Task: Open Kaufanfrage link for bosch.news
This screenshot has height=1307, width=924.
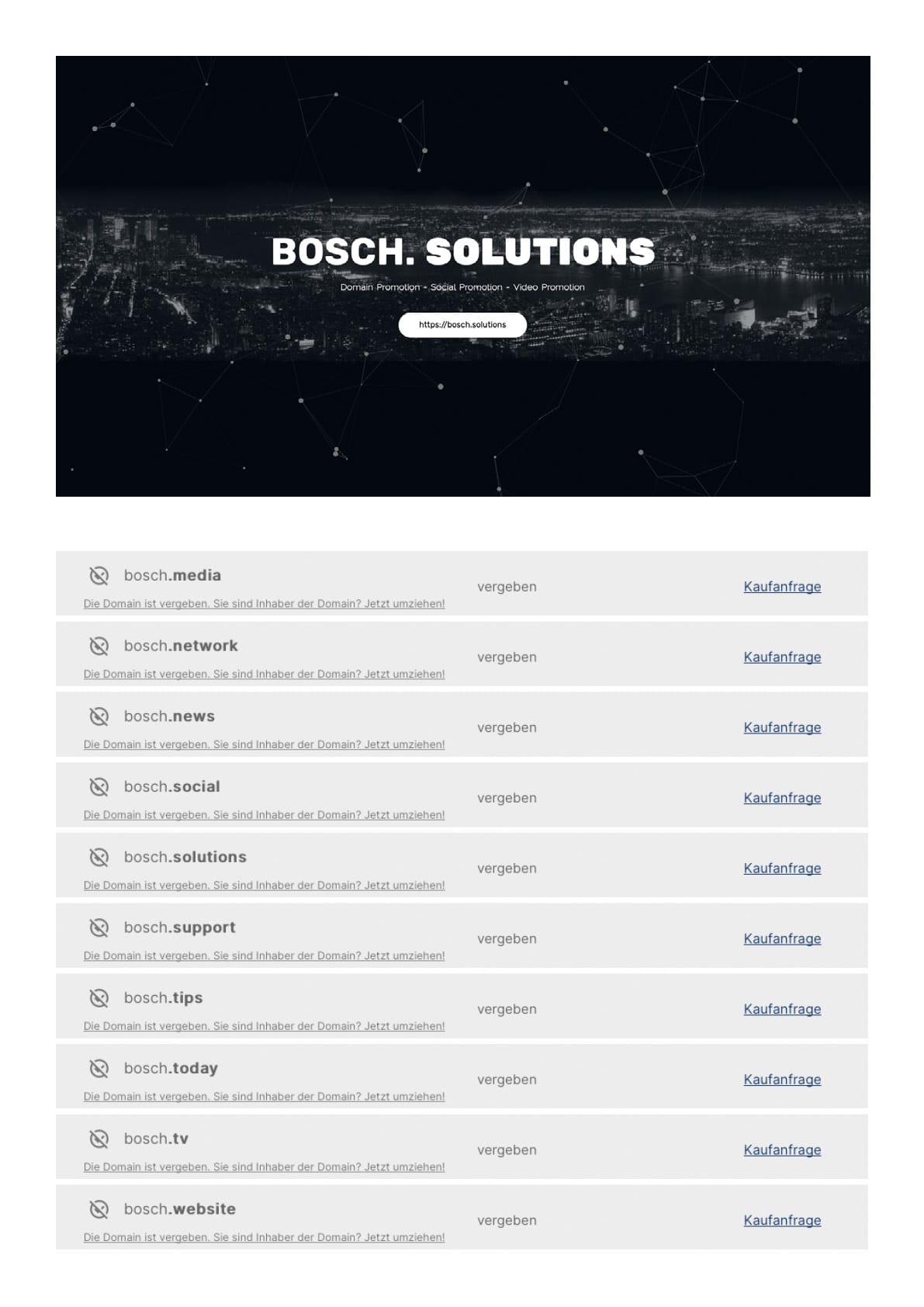Action: [782, 727]
